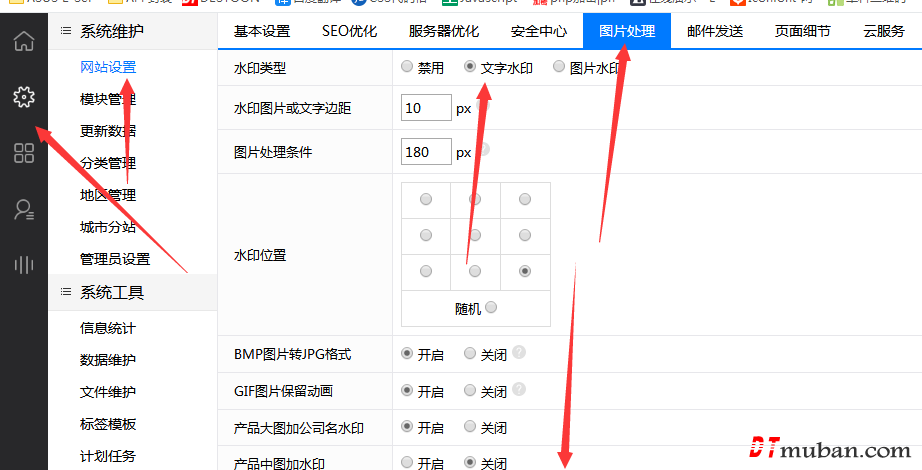Click the settings gear icon in sidebar
The image size is (922, 470).
click(23, 97)
